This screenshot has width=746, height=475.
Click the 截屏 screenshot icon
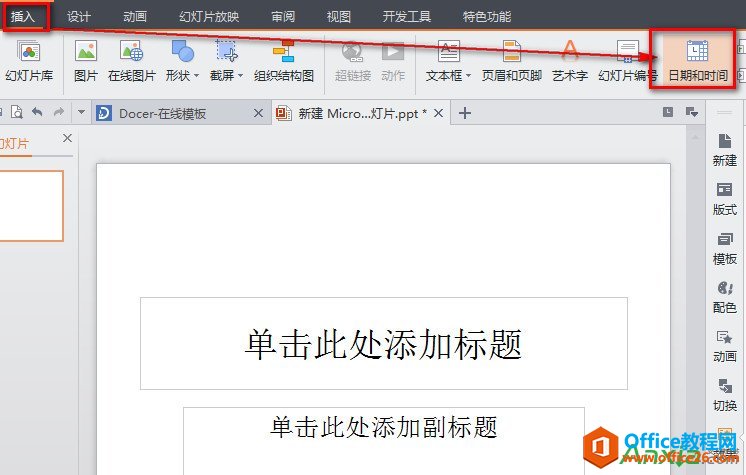pos(226,51)
